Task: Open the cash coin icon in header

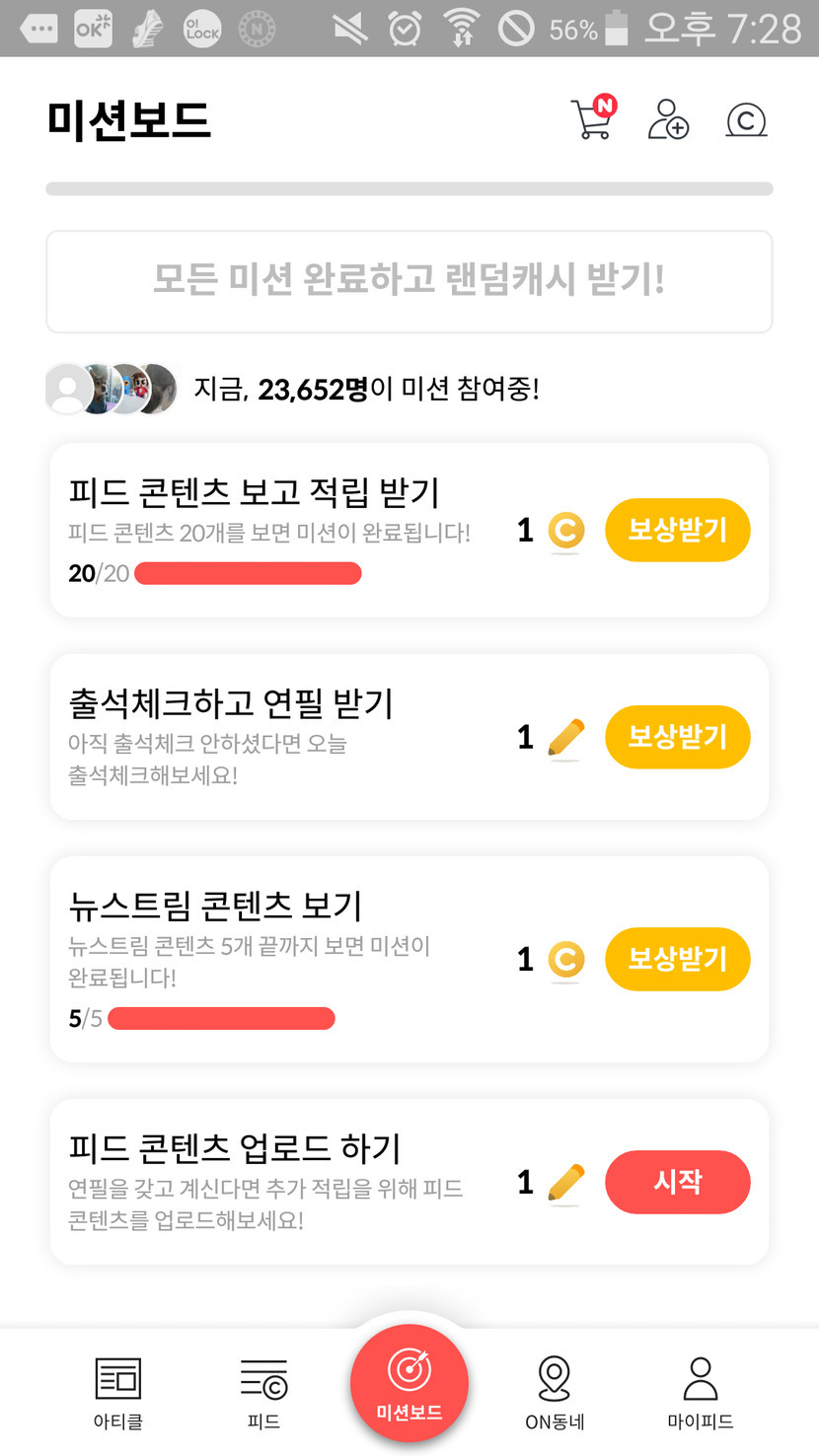Action: (746, 119)
